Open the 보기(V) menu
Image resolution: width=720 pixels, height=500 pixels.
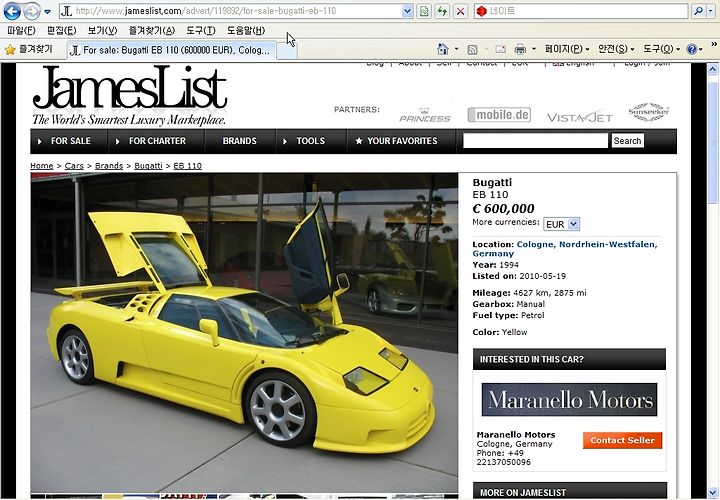(102, 30)
